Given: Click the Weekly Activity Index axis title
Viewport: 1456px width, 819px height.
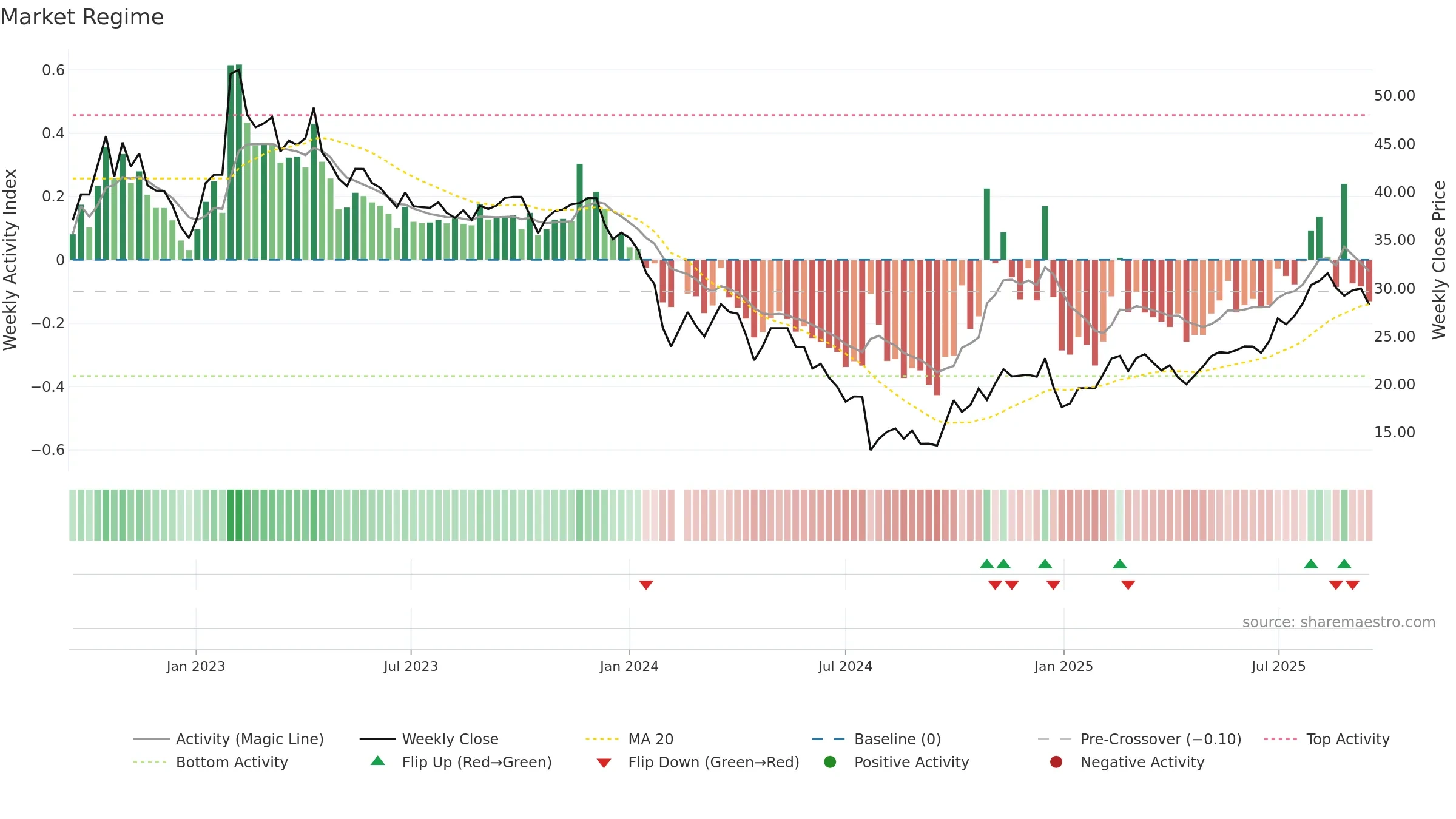Looking at the screenshot, I should point(10,260).
